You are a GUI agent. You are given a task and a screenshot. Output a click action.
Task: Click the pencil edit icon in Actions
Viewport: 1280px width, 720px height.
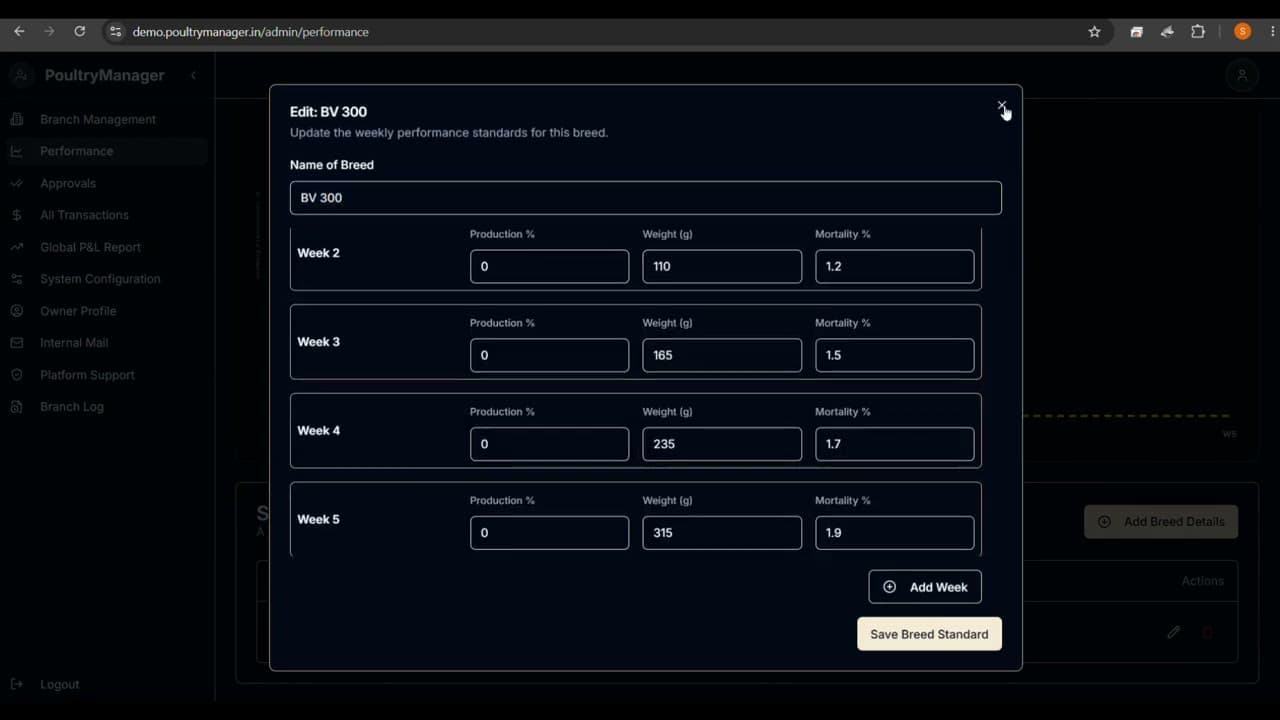pos(1173,632)
